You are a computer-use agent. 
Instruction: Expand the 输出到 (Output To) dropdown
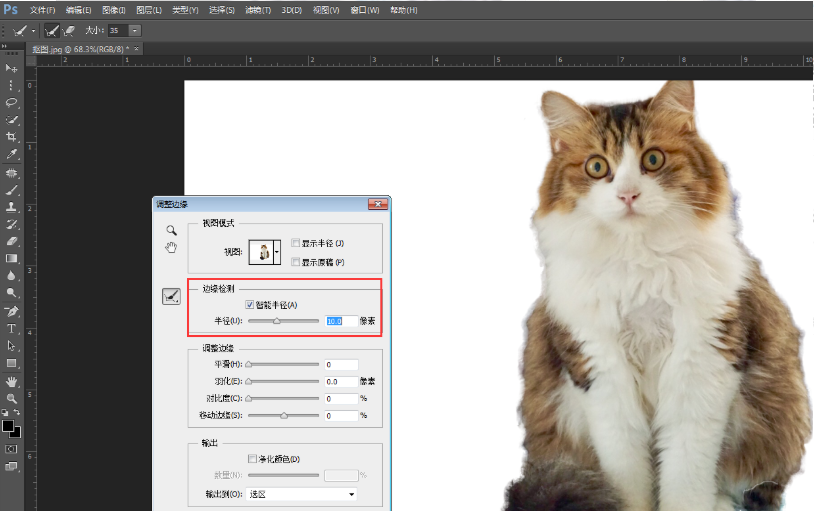351,494
